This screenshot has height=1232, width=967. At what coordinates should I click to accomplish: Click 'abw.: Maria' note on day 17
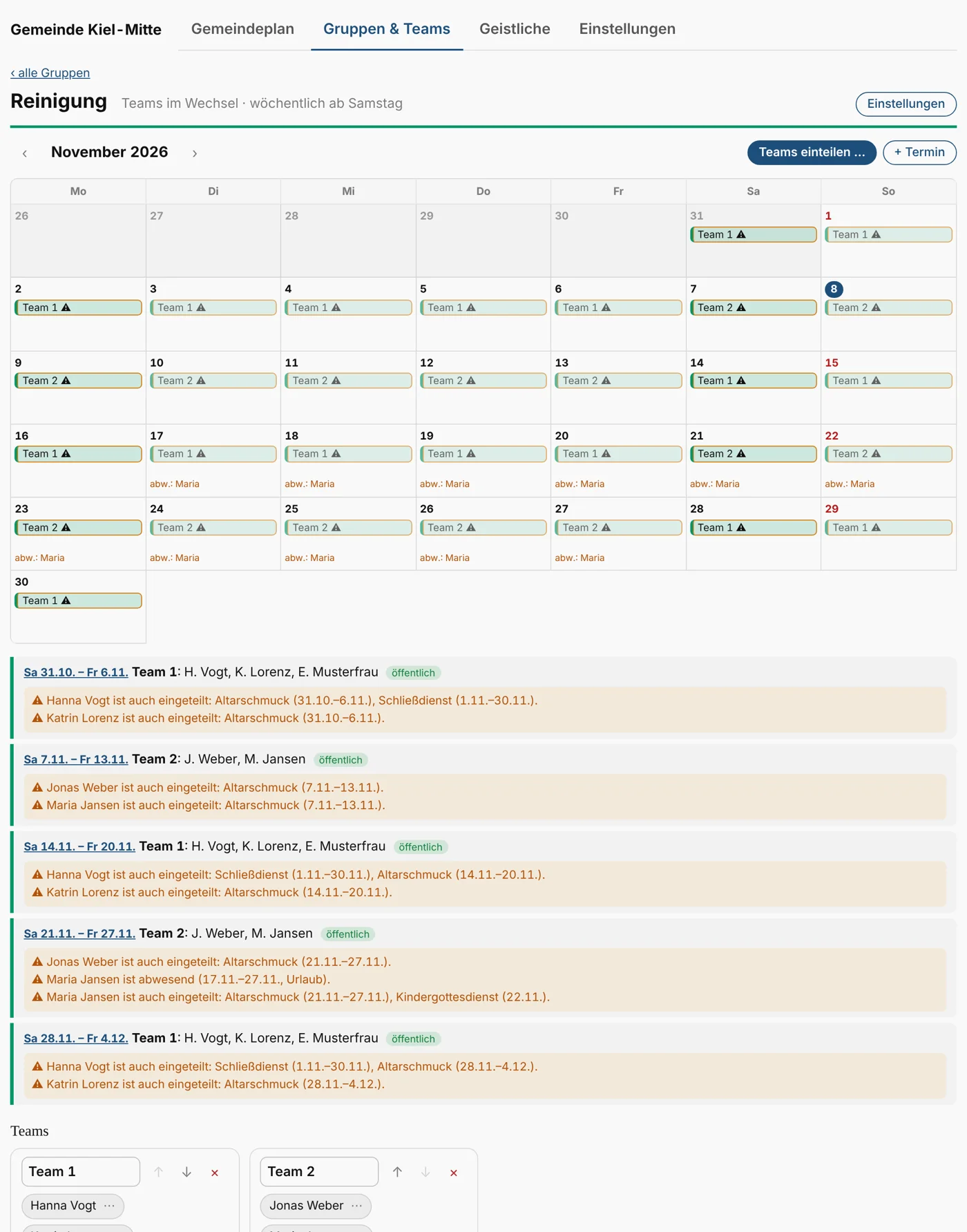(x=175, y=484)
